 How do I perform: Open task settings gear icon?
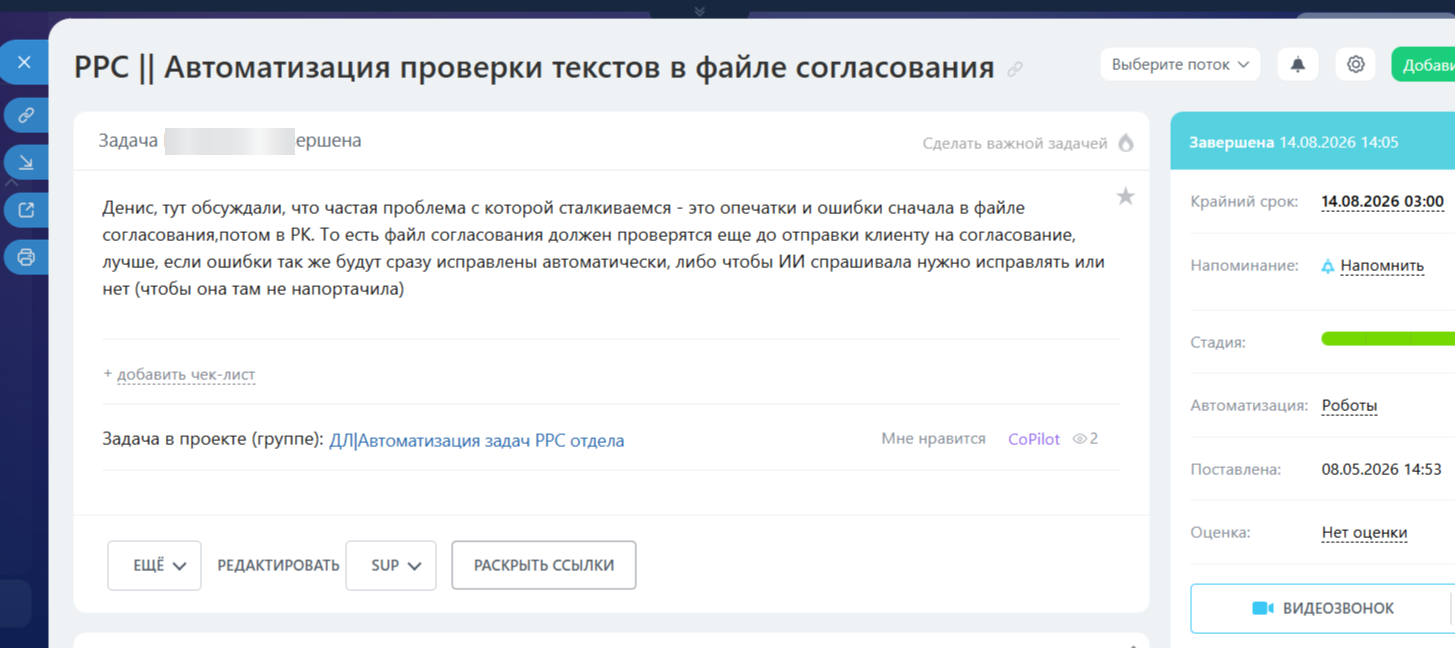[x=1355, y=64]
